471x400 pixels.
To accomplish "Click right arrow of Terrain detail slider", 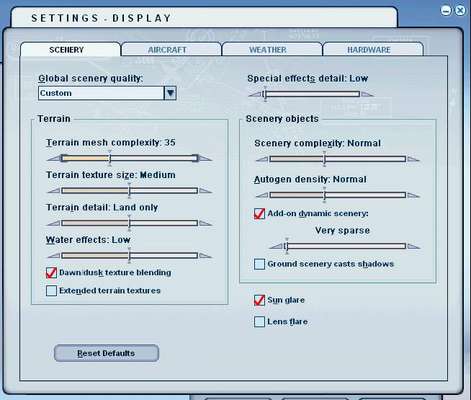I will click(x=205, y=223).
